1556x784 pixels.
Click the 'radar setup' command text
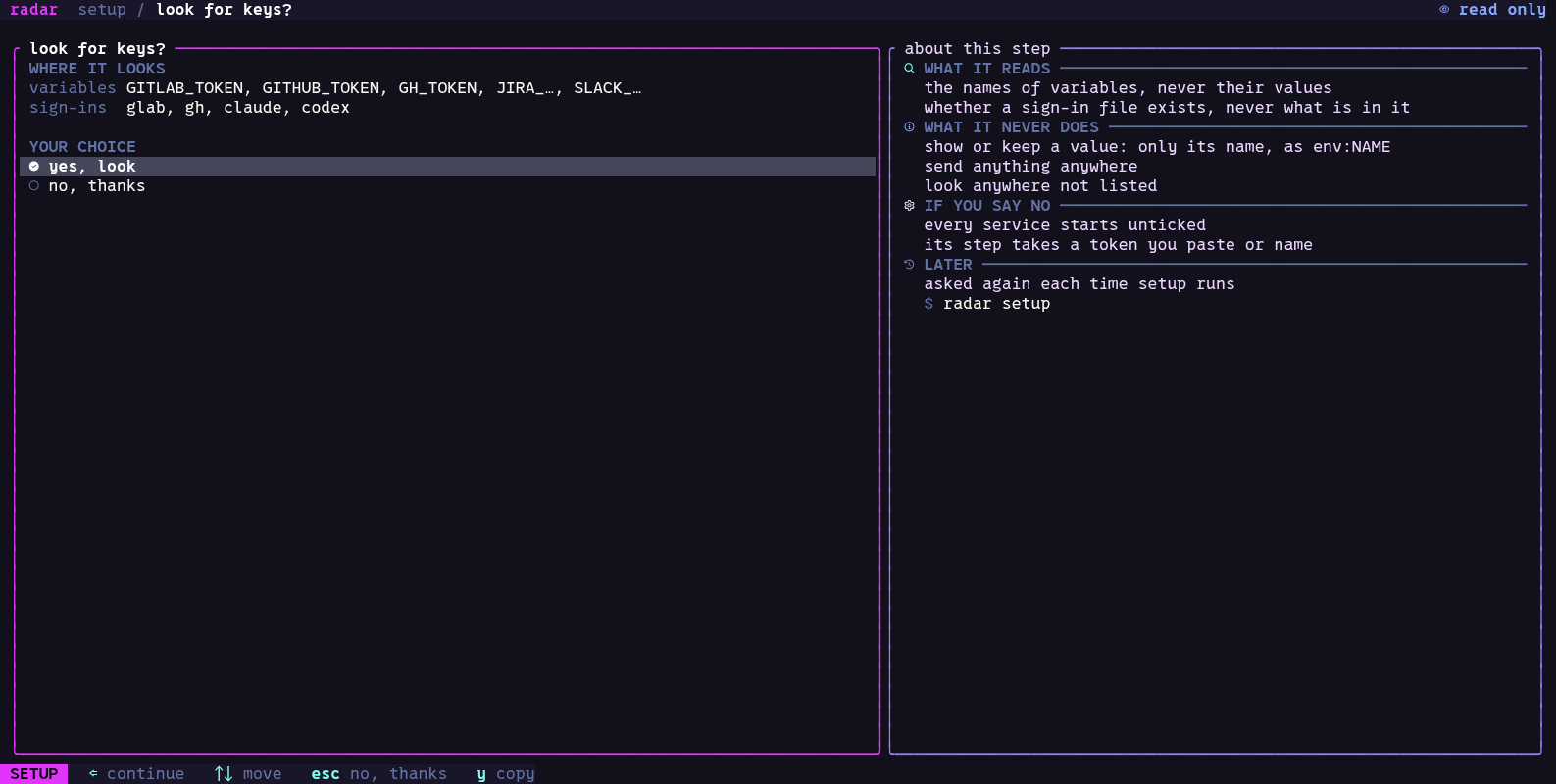click(x=997, y=304)
